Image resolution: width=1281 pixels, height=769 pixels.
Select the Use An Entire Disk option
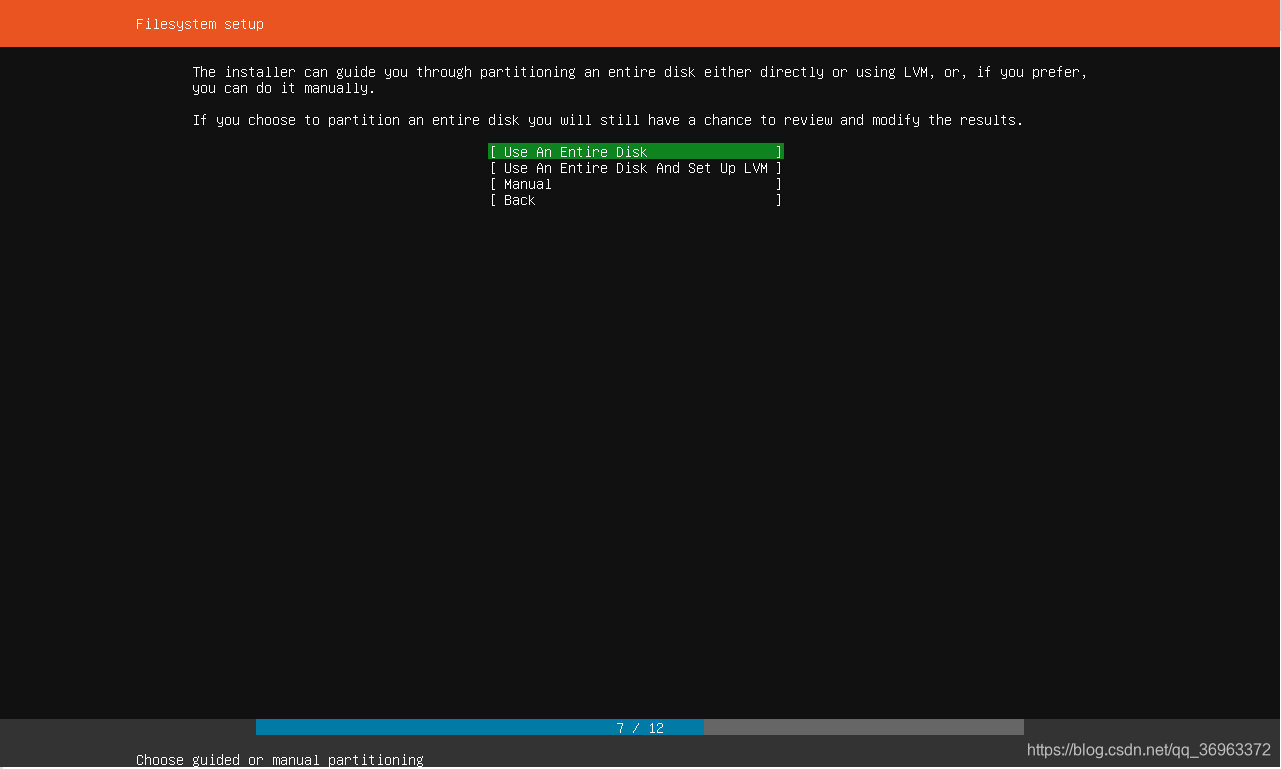(636, 152)
